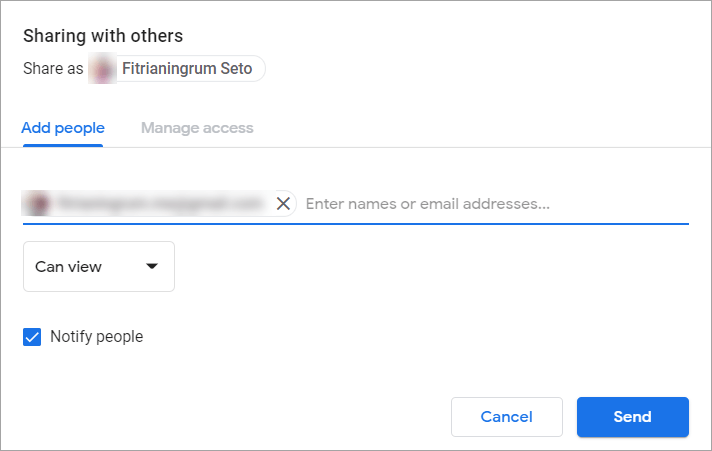Remove the blurred email recipient chip
The width and height of the screenshot is (712, 451).
point(283,203)
